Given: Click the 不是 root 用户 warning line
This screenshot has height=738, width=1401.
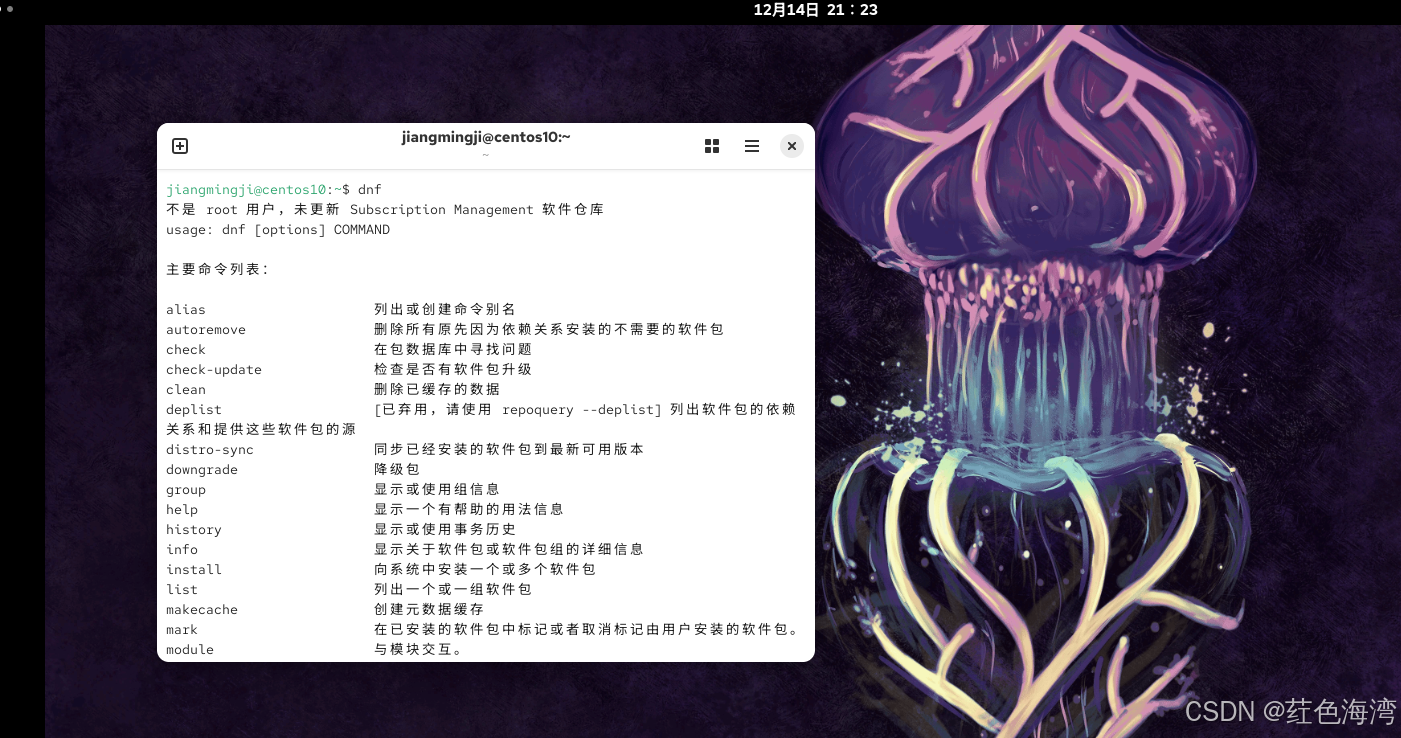Looking at the screenshot, I should tap(385, 209).
